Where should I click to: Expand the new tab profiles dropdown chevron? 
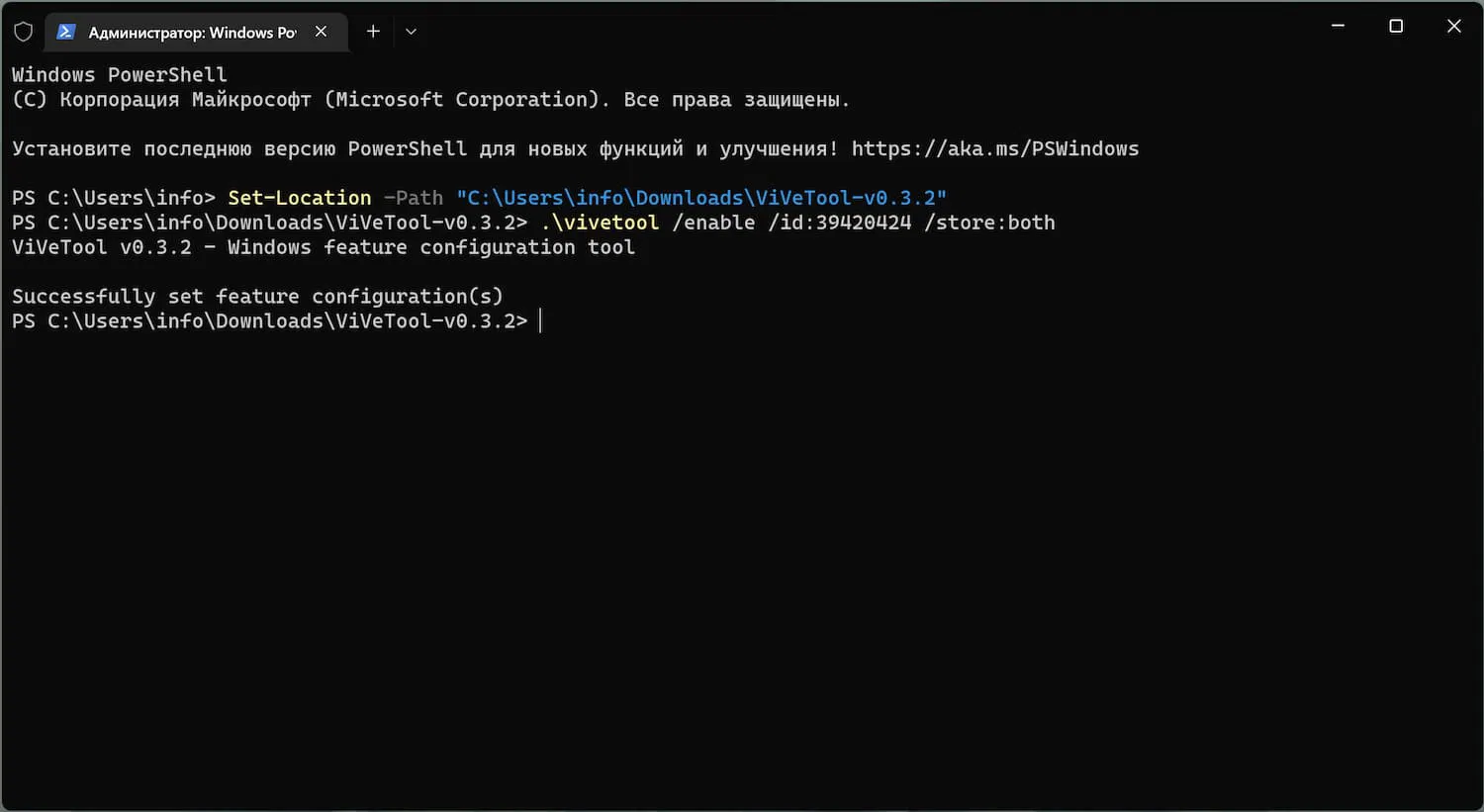click(412, 32)
